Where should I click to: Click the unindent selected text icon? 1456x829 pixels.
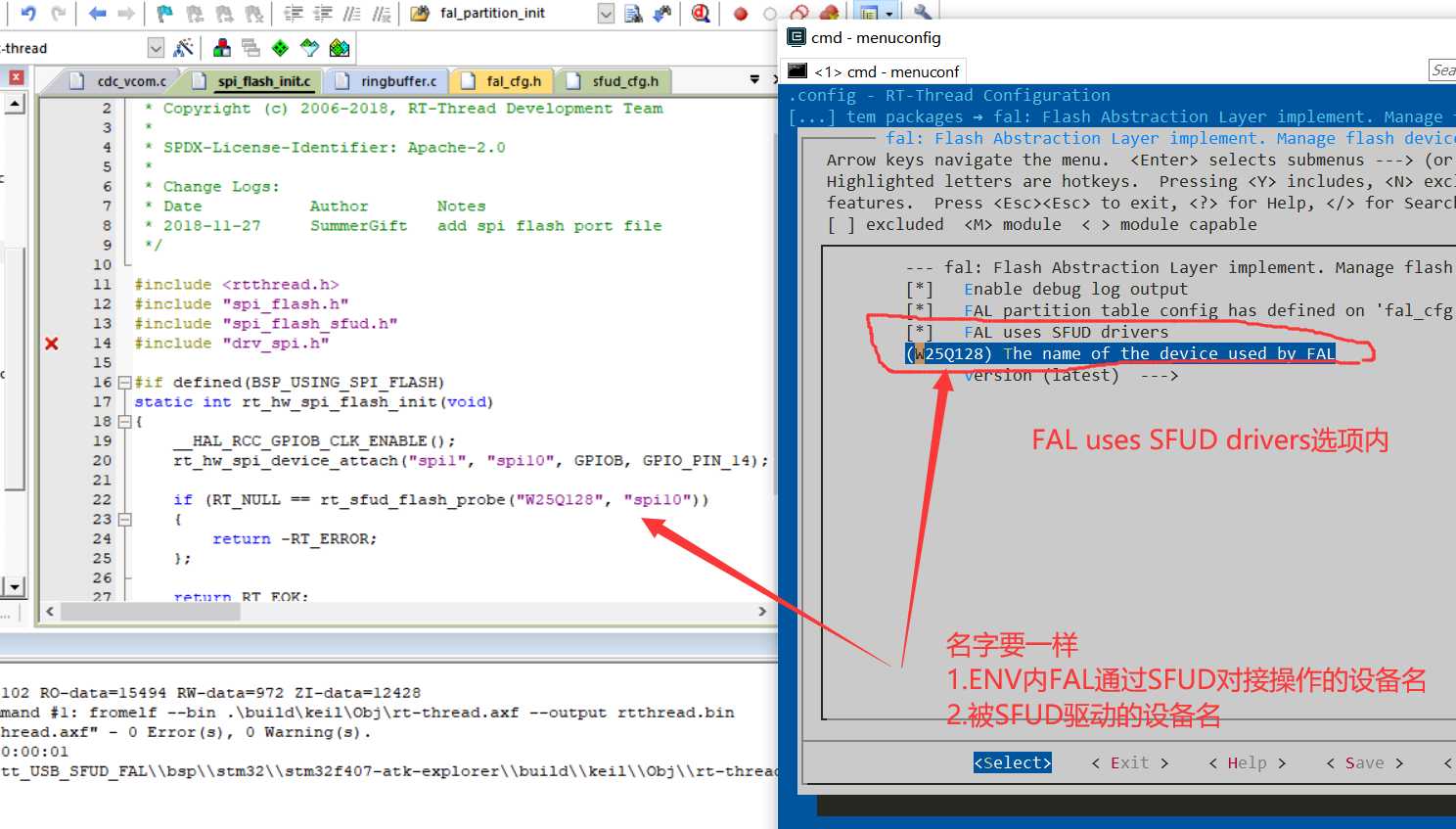coord(323,13)
